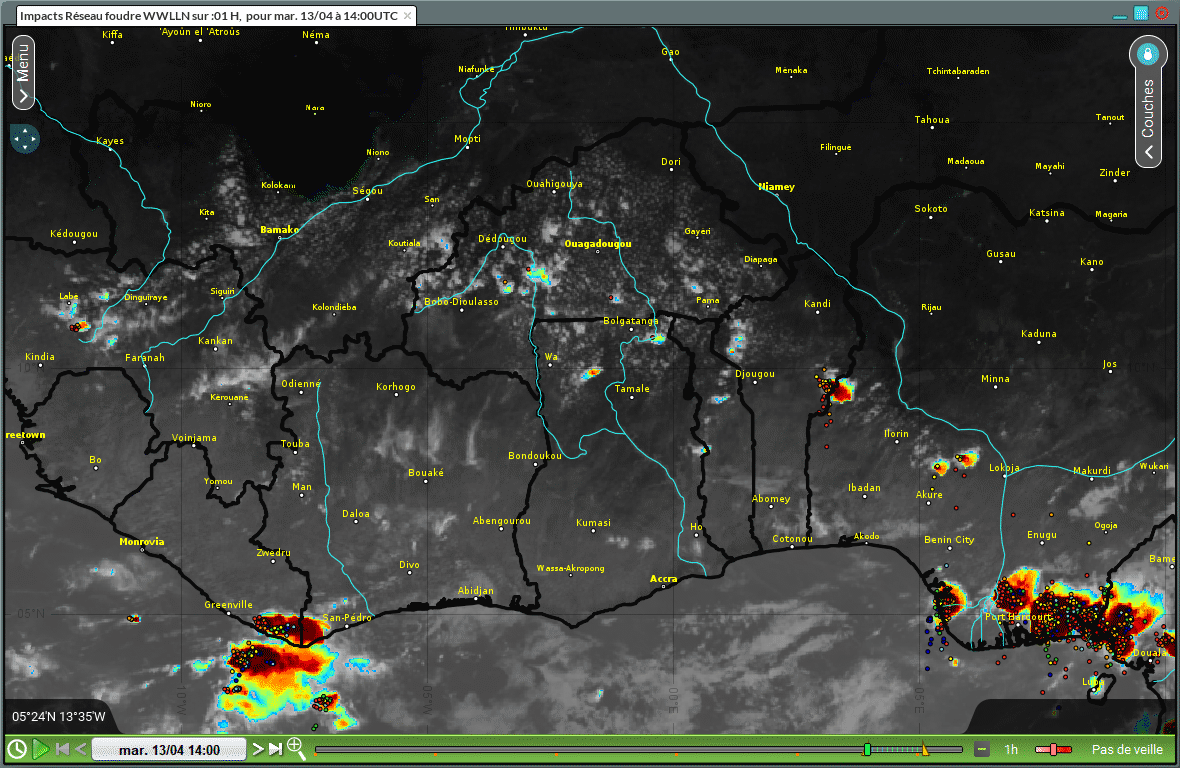
Task: Click the clock icon in the time bar
Action: [x=17, y=749]
